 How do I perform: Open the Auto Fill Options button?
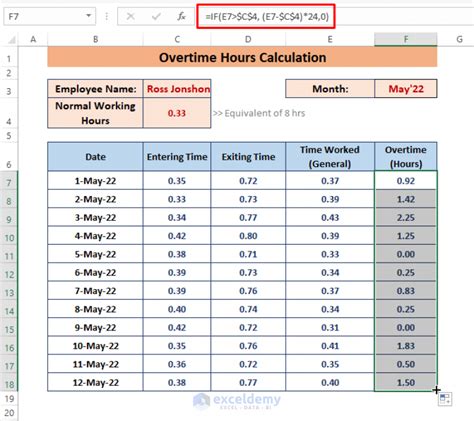(x=445, y=399)
